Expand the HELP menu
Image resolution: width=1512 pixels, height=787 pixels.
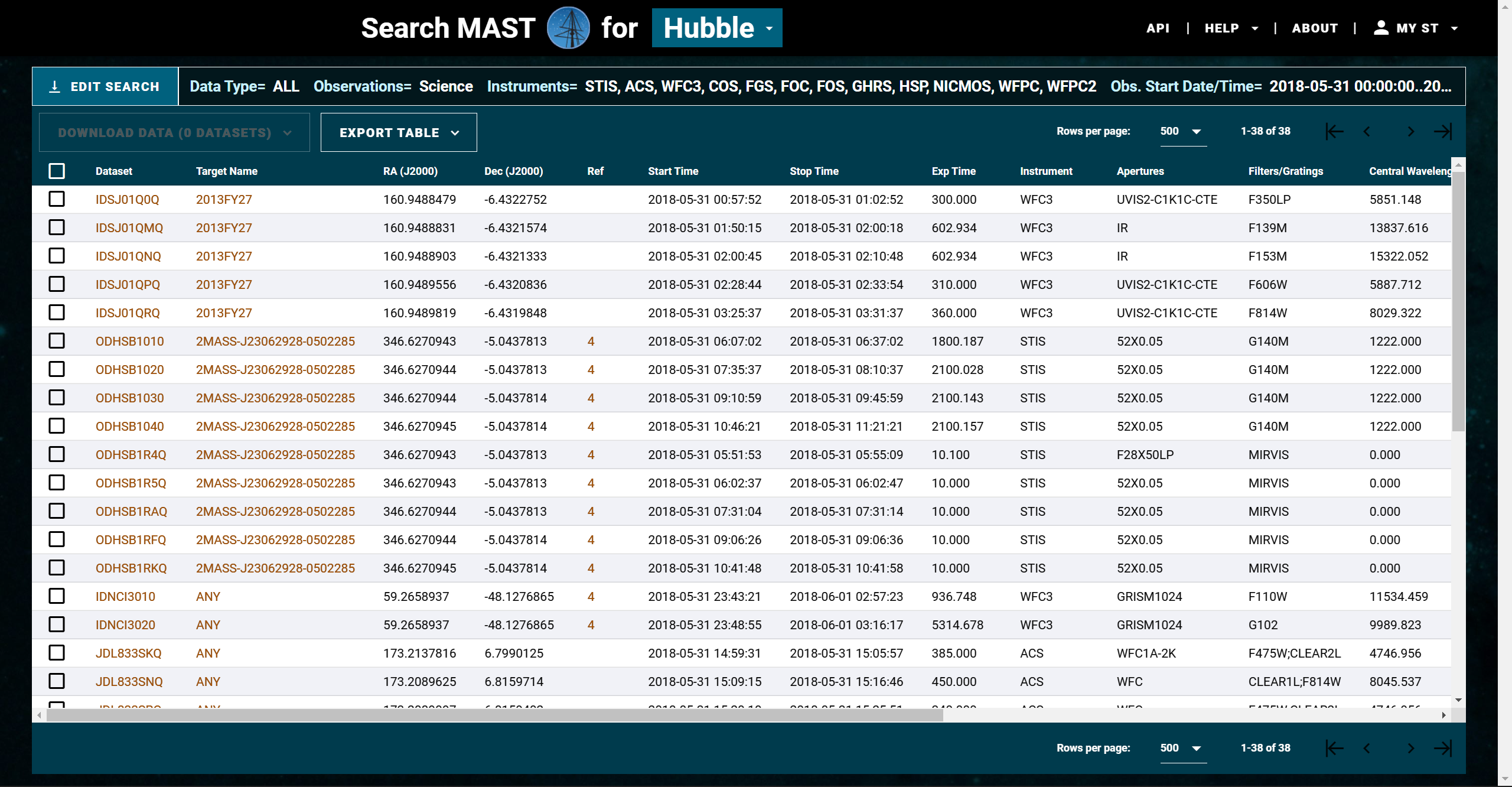tap(1231, 28)
